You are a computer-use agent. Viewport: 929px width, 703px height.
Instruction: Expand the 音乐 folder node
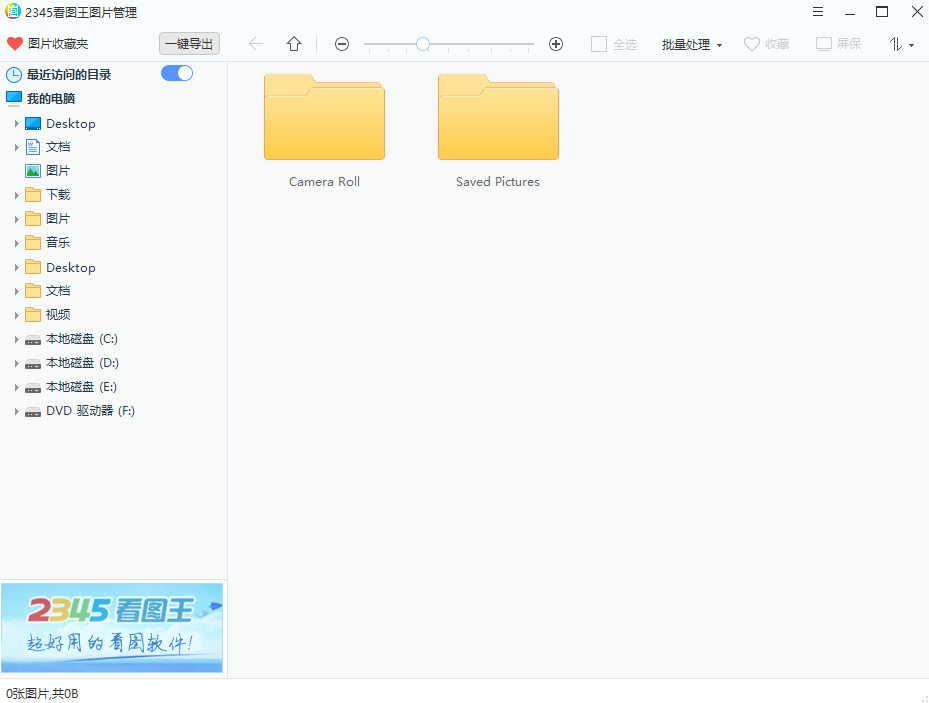click(17, 243)
